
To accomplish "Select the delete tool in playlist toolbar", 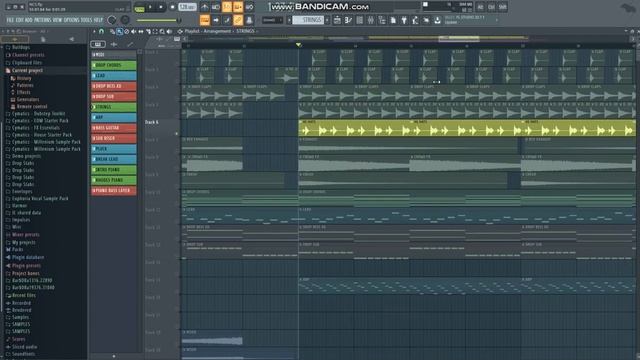I will [x=127, y=31].
